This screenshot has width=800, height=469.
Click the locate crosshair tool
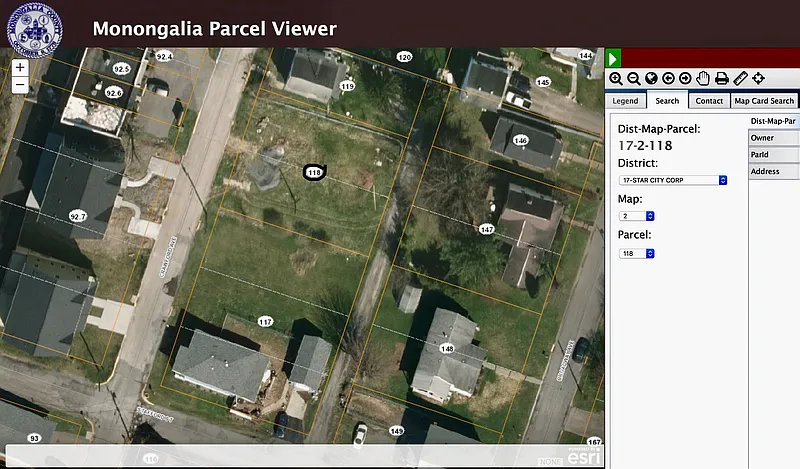pos(758,78)
